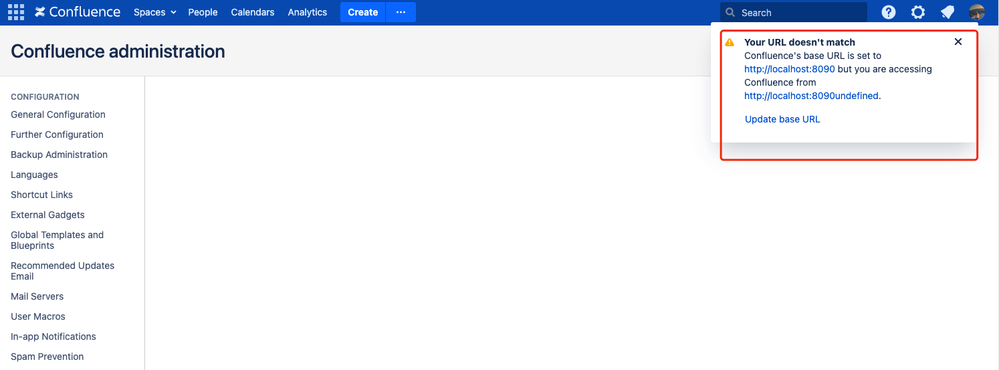Open the Help question mark icon
This screenshot has height=370, width=999.
pyautogui.click(x=888, y=12)
